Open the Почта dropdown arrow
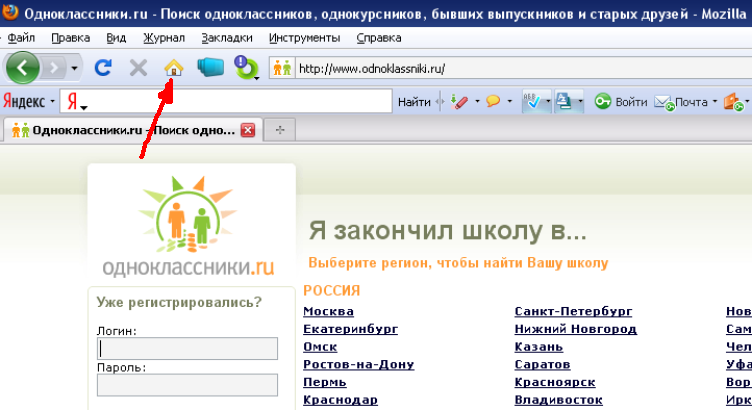The image size is (752, 410). point(715,102)
